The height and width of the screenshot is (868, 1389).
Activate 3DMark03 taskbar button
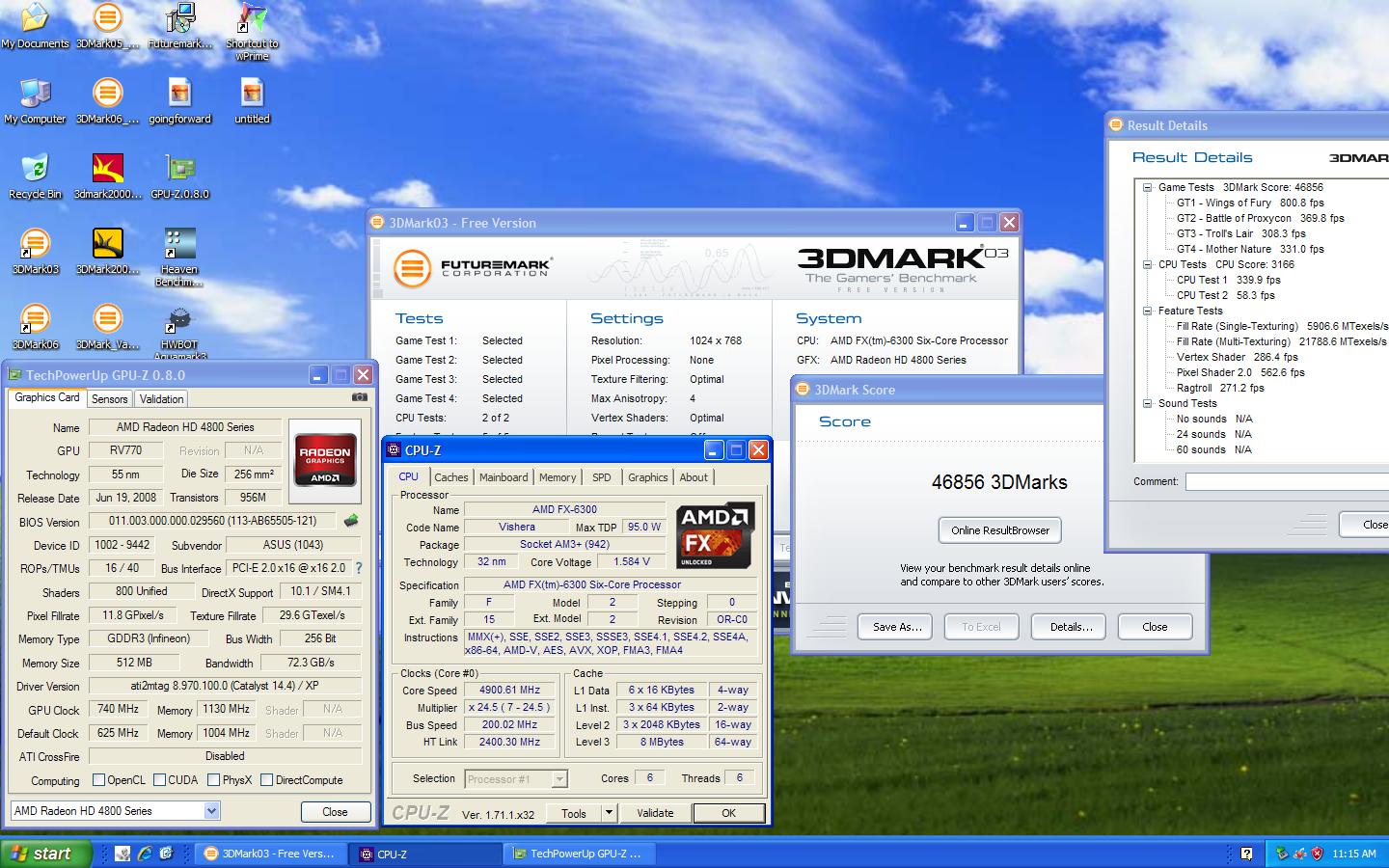click(269, 854)
